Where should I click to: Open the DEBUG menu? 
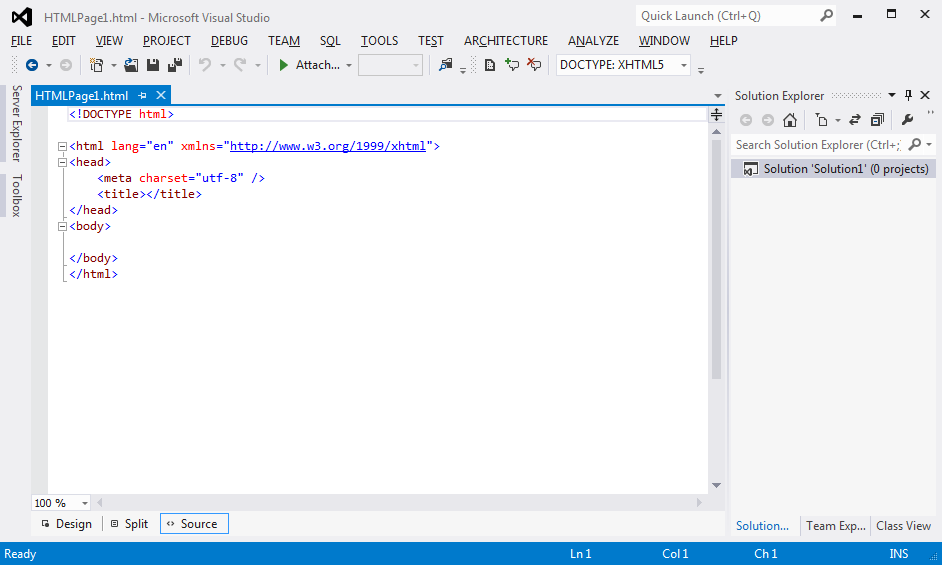(229, 41)
